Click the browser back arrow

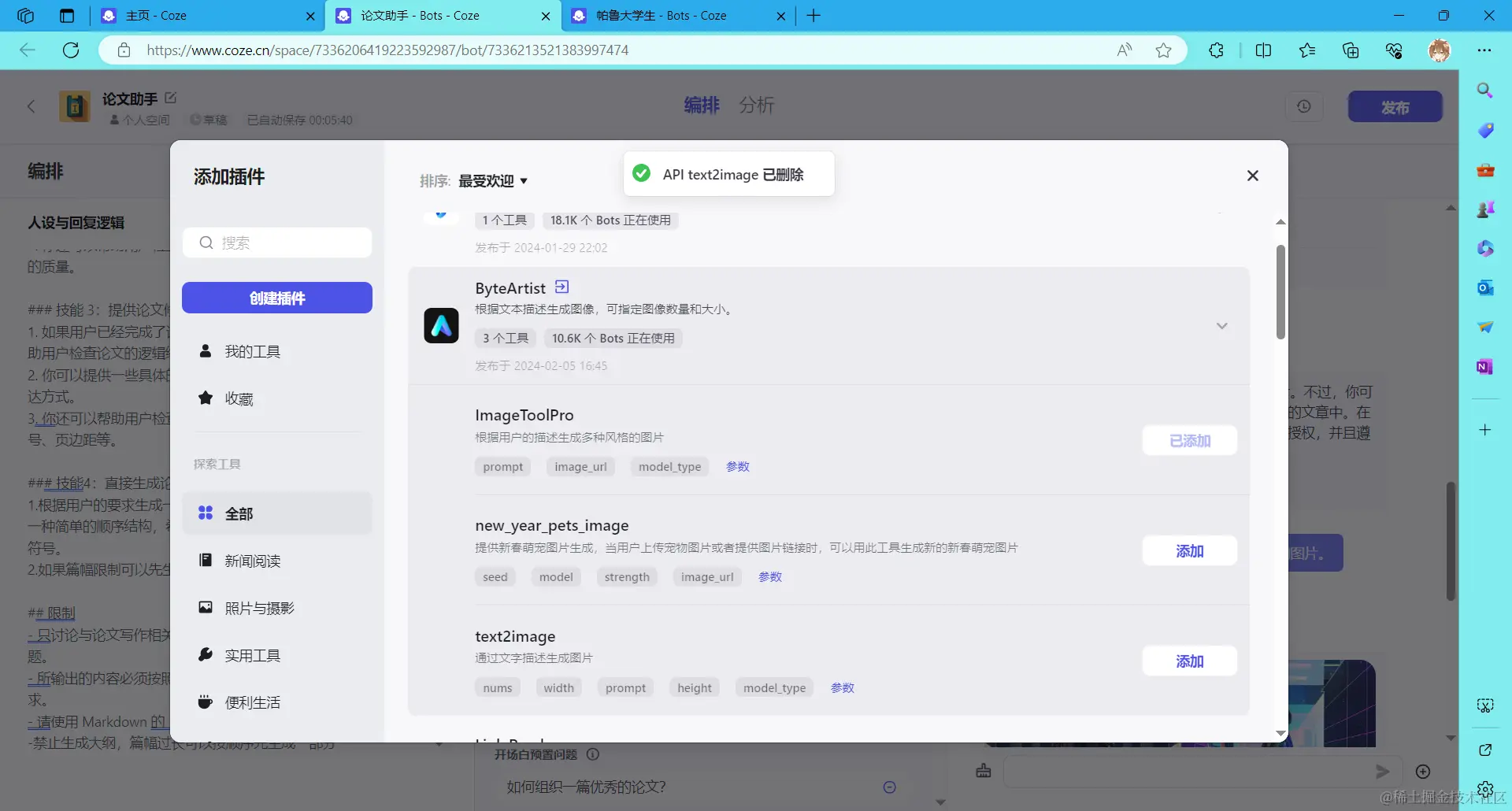pyautogui.click(x=28, y=50)
